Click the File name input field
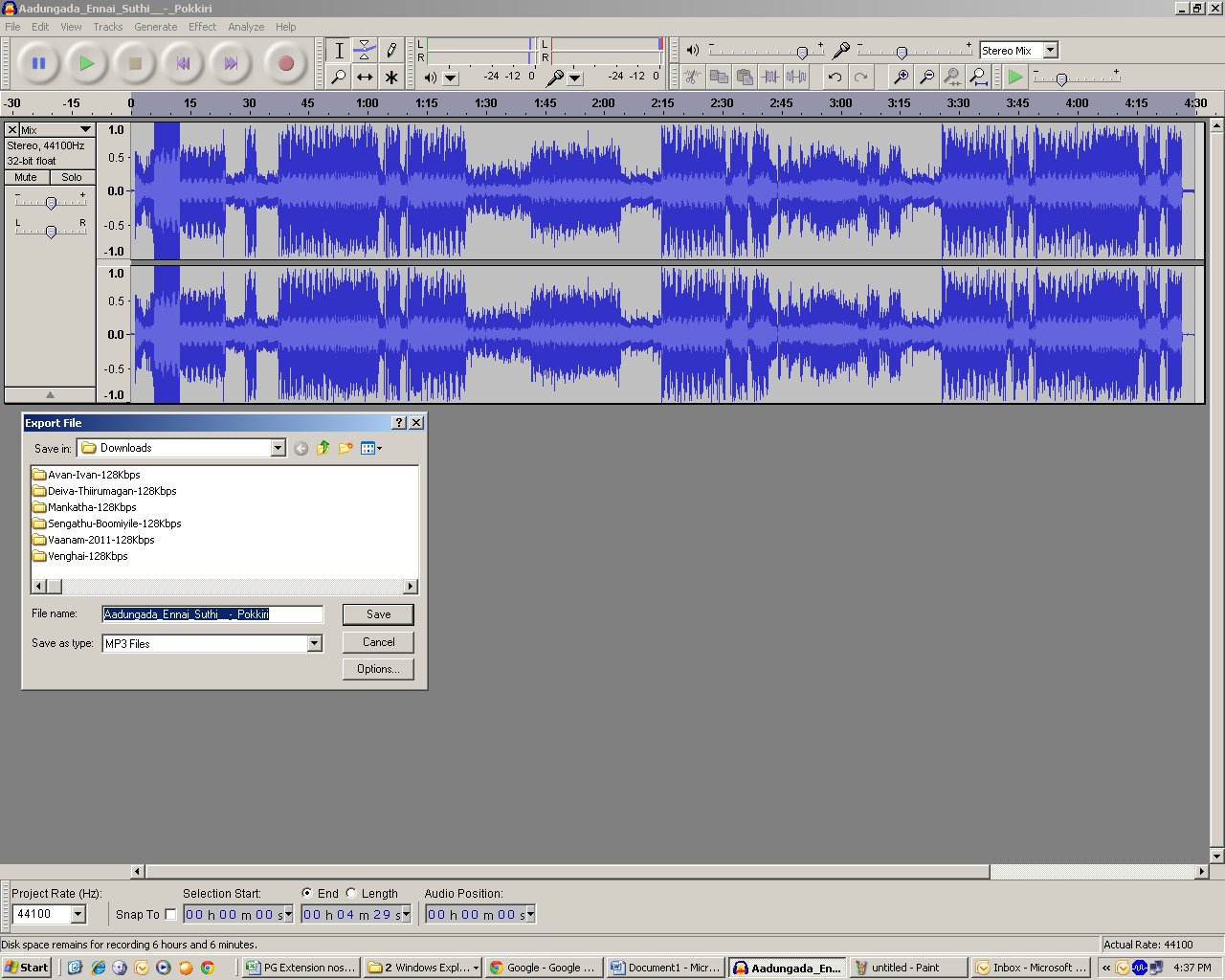This screenshot has height=980, width=1225. click(212, 614)
